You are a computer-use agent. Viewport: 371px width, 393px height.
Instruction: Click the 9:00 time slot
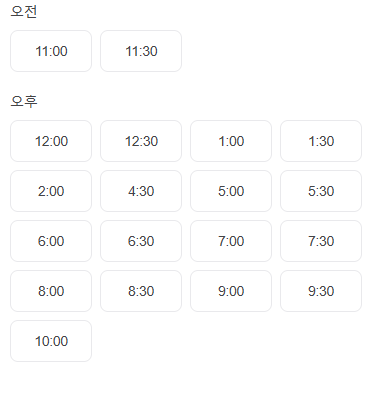[231, 291]
